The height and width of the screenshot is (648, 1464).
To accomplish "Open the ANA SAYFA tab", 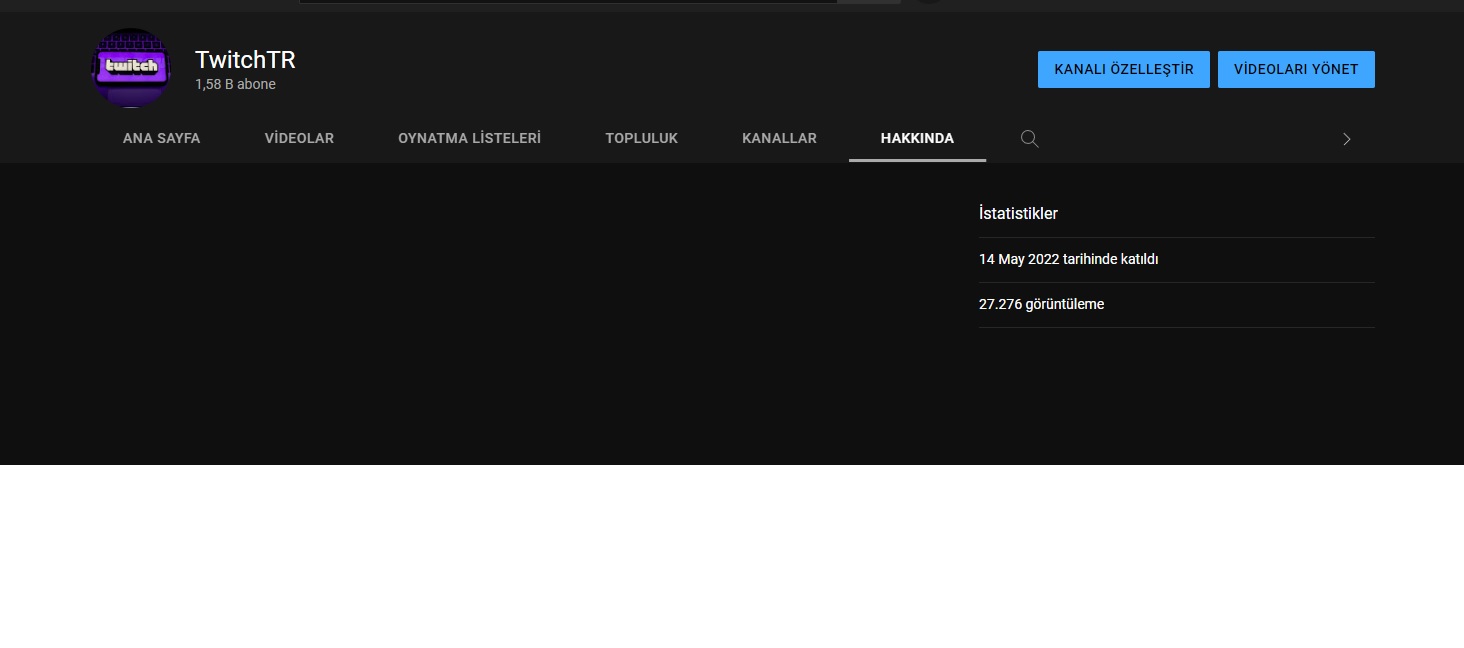I will (x=161, y=139).
